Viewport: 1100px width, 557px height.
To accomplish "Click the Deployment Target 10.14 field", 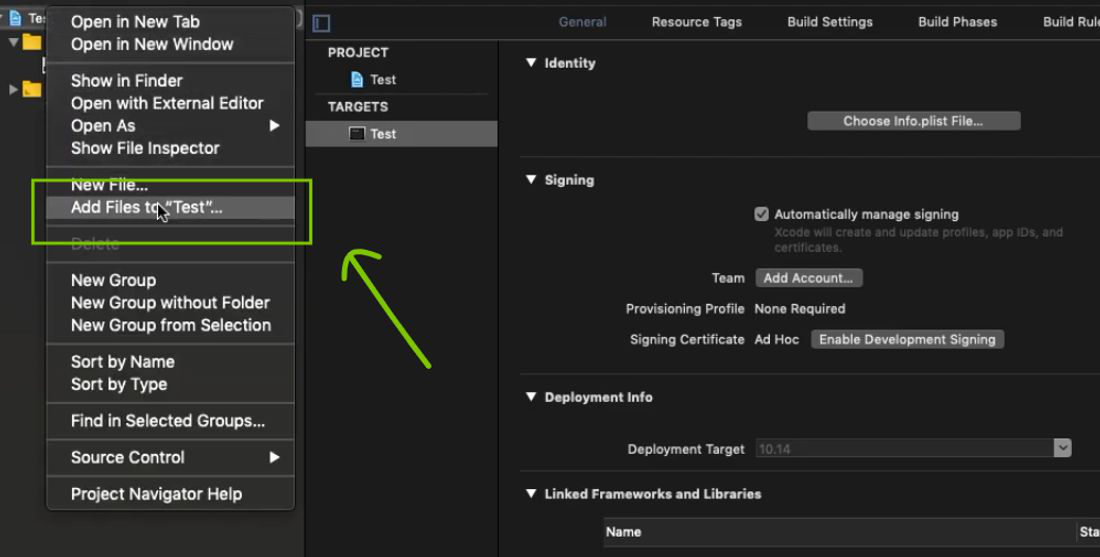I will pos(905,448).
